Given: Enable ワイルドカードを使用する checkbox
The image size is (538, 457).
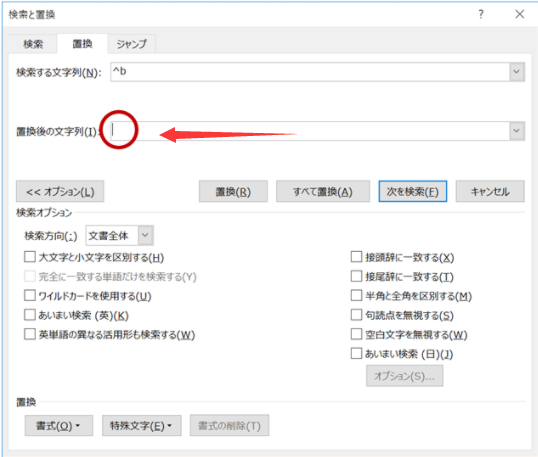Looking at the screenshot, I should tap(30, 295).
